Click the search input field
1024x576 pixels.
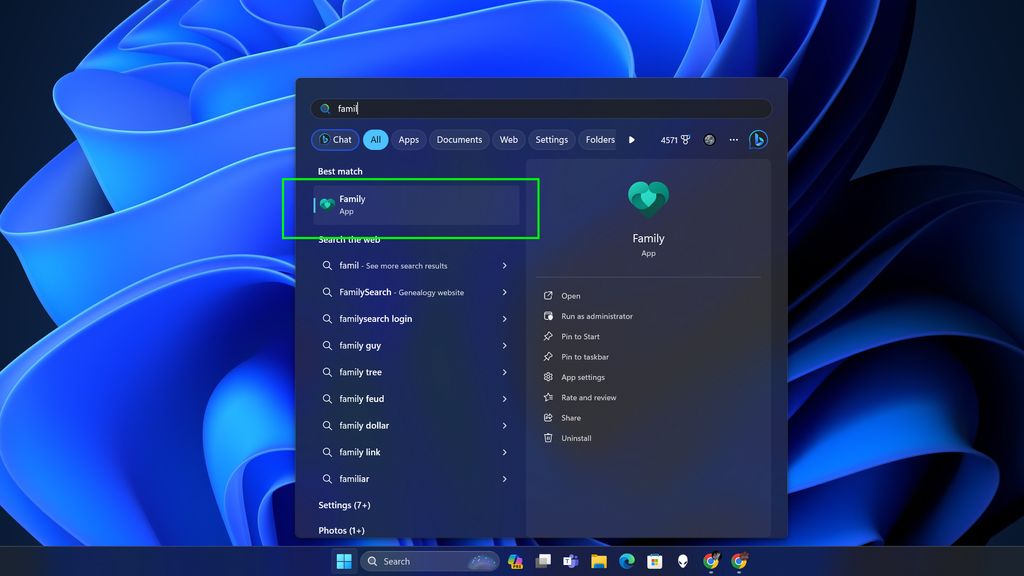coord(543,108)
